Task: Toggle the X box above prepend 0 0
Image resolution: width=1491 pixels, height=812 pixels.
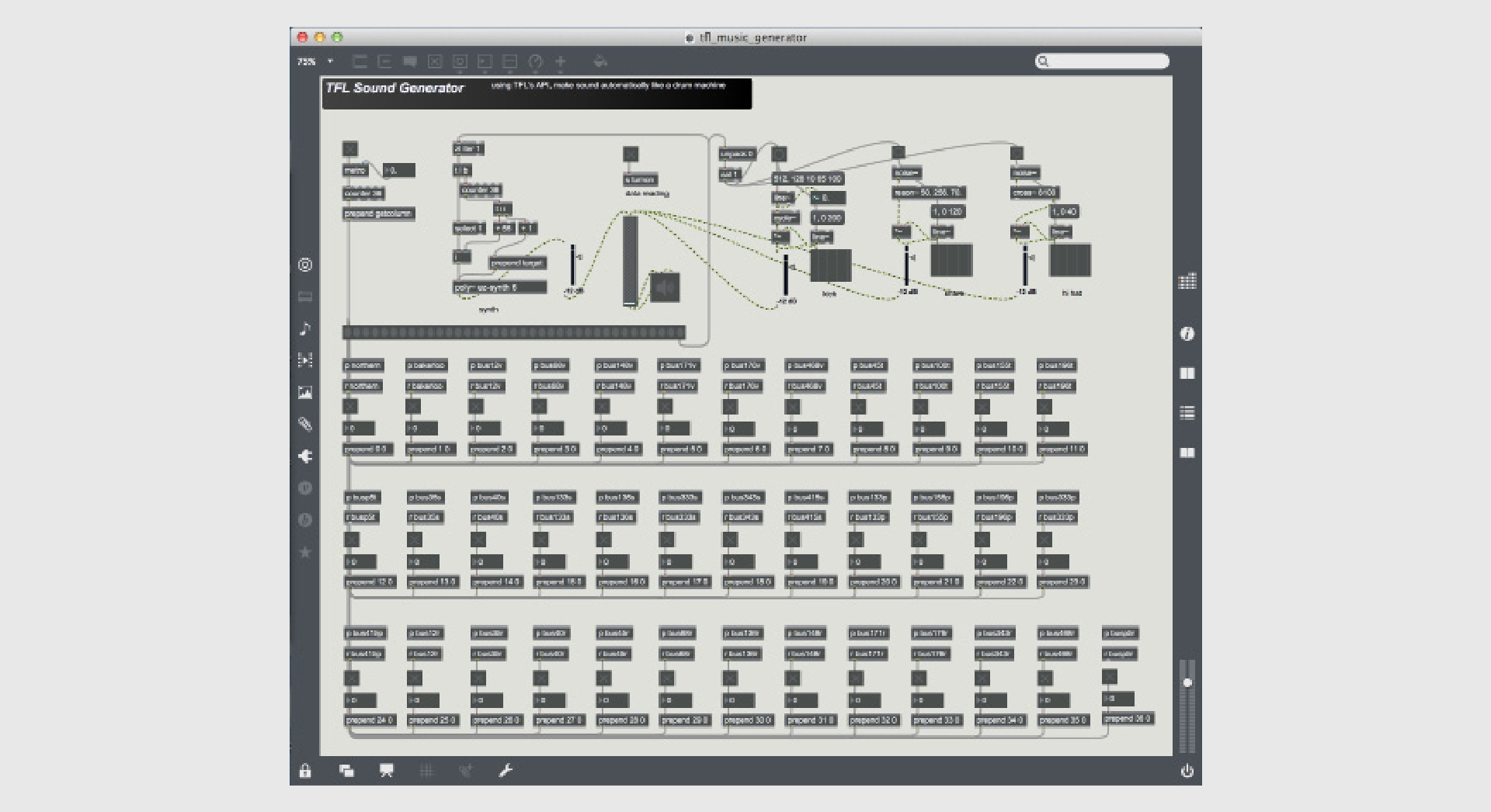Action: coord(350,406)
